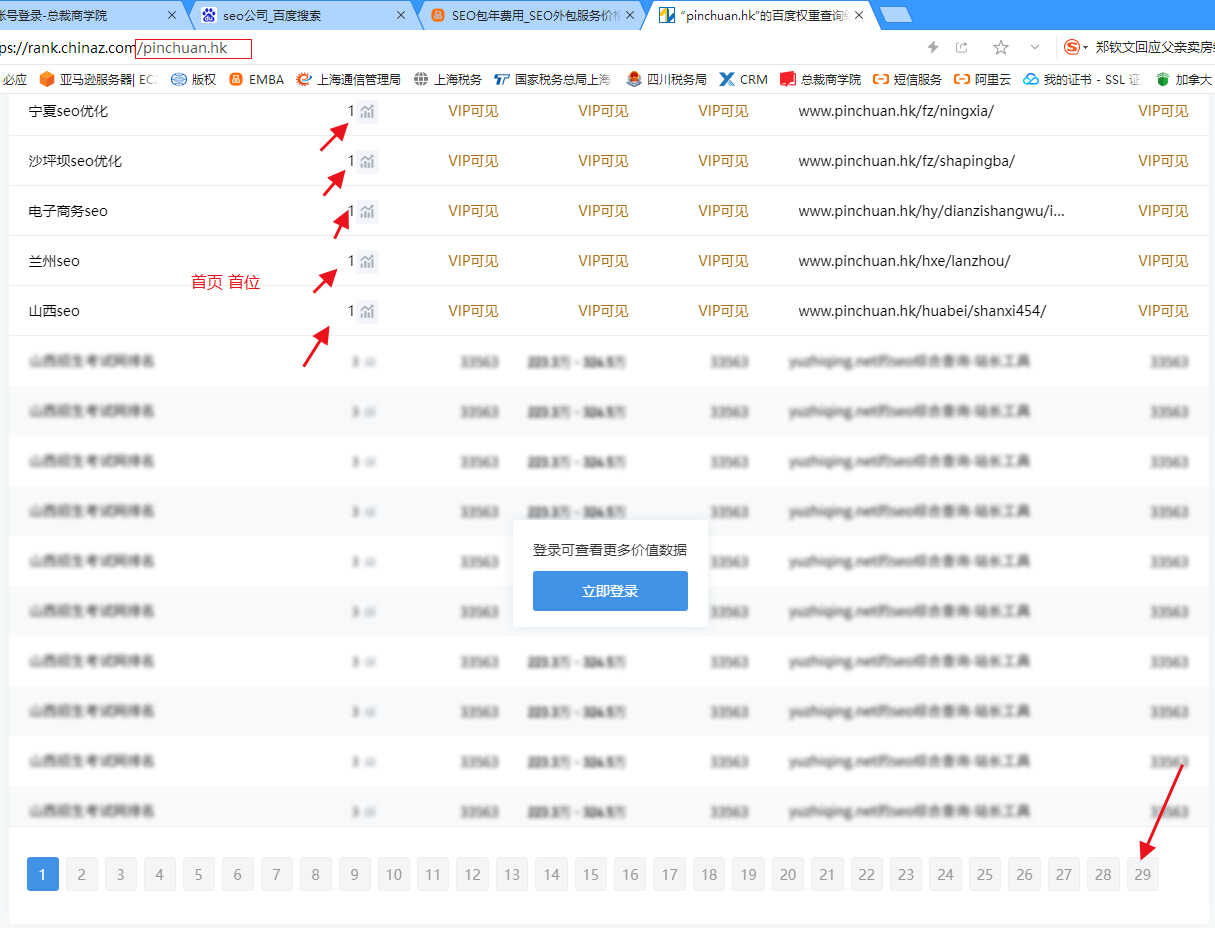This screenshot has width=1215, height=928.
Task: Switch to the SEO包年费用 tab
Action: (530, 15)
